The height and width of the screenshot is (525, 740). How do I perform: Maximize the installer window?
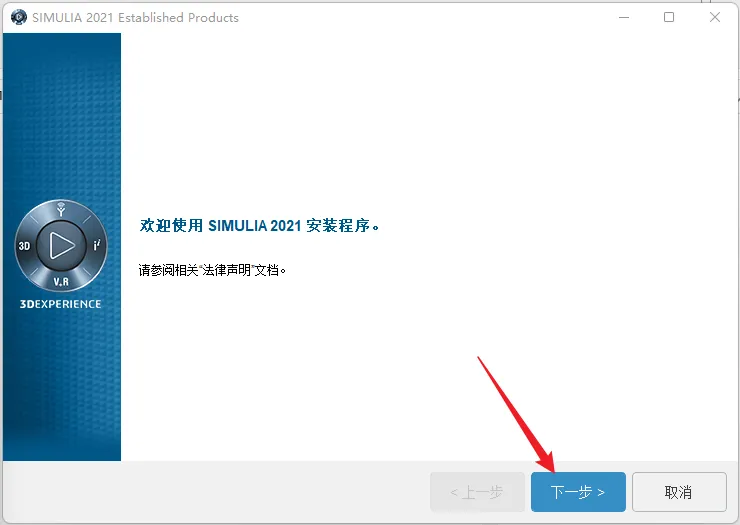[669, 17]
